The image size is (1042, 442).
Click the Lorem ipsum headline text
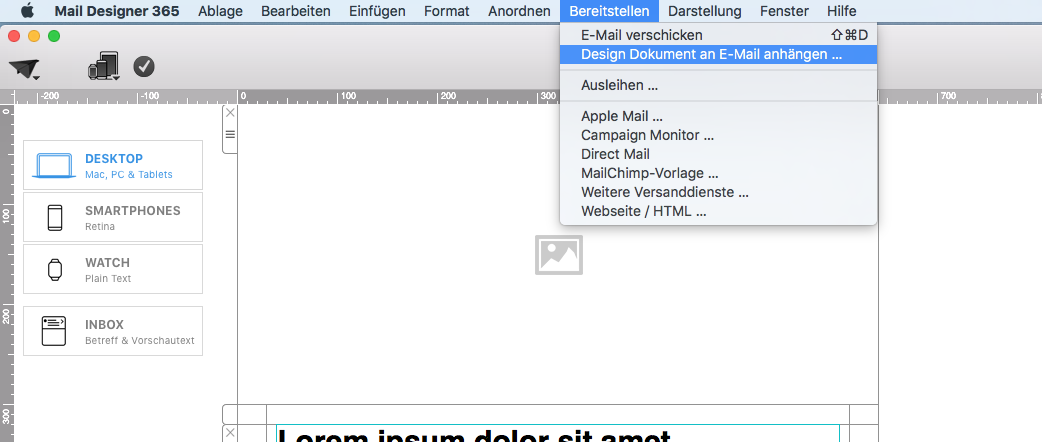(474, 436)
